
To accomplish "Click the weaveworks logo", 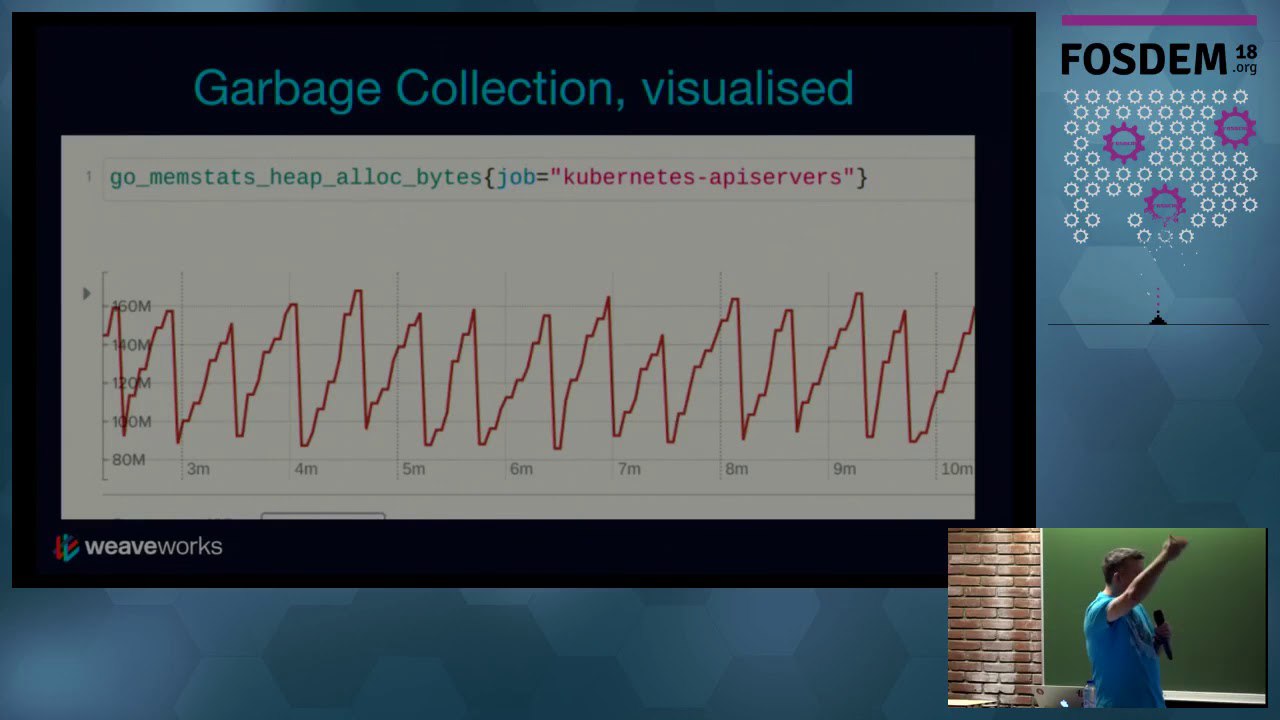I will (x=138, y=546).
